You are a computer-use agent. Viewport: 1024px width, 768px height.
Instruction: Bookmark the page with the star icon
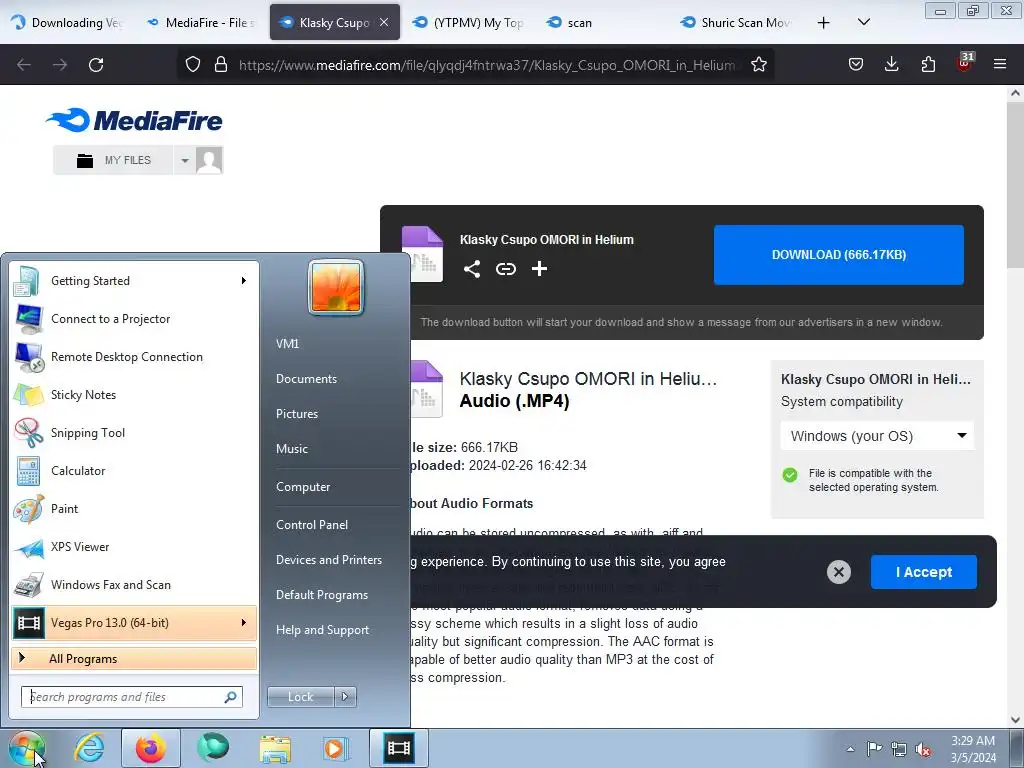[758, 65]
